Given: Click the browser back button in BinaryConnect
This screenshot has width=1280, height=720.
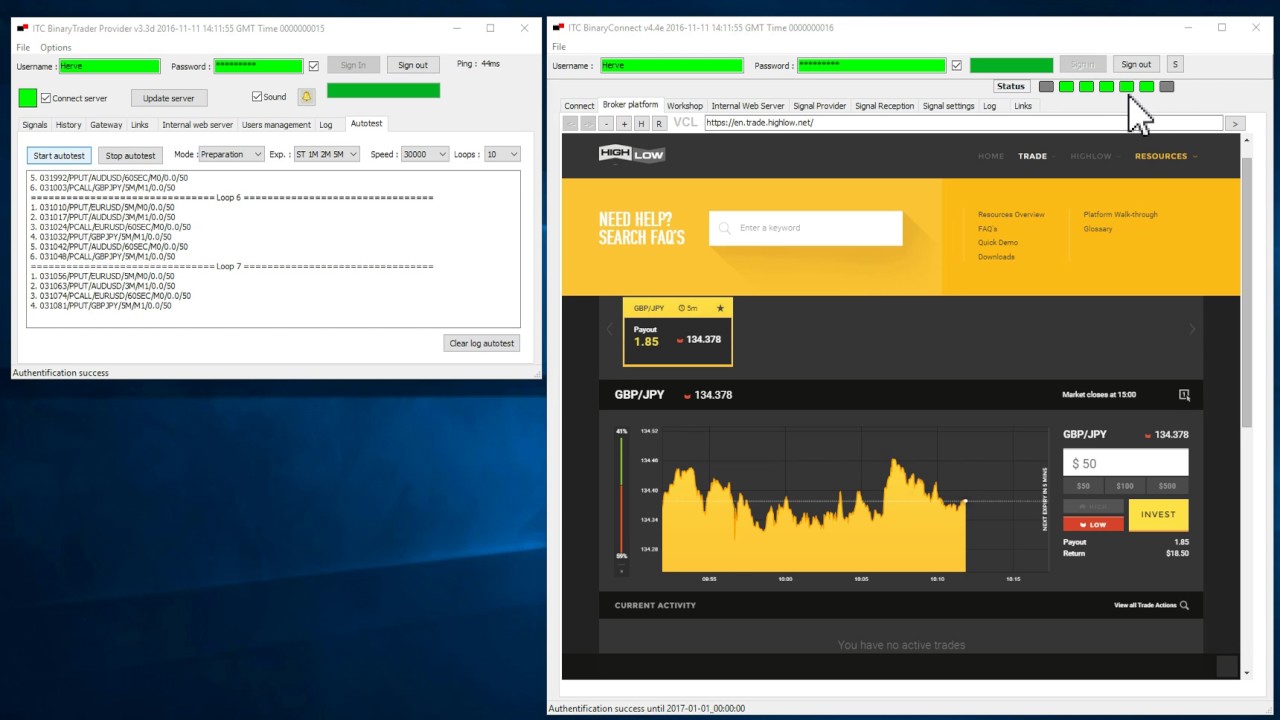Looking at the screenshot, I should [x=570, y=123].
